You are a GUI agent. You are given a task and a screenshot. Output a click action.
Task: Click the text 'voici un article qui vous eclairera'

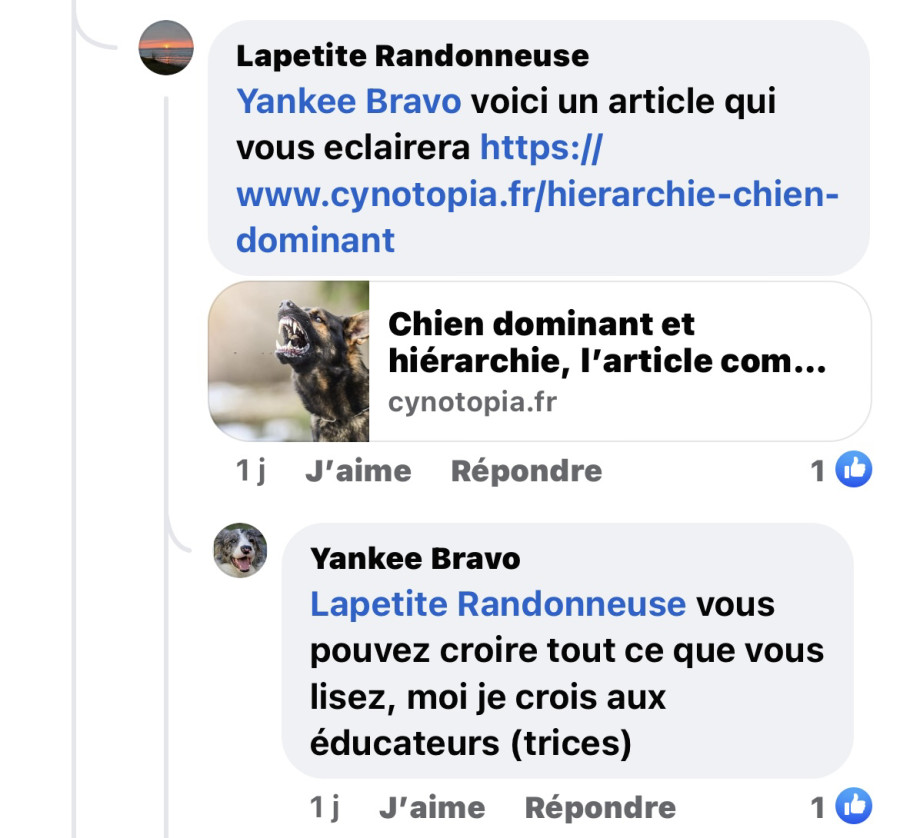(x=506, y=125)
